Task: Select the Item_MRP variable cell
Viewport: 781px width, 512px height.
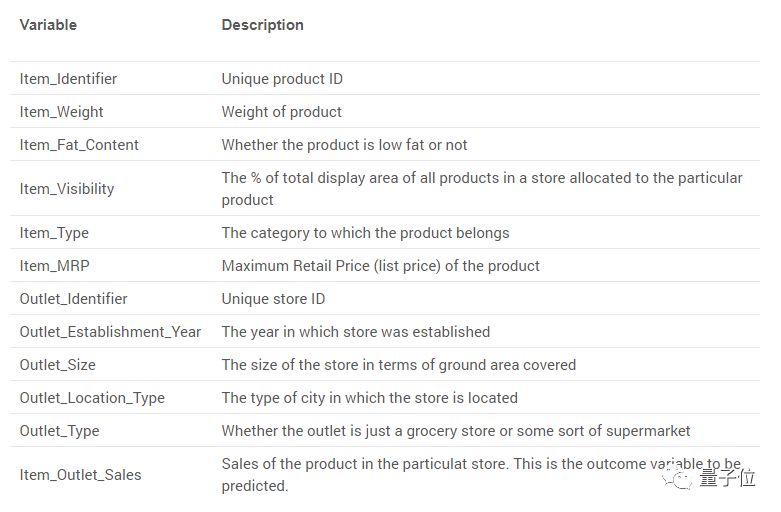Action: 53,266
